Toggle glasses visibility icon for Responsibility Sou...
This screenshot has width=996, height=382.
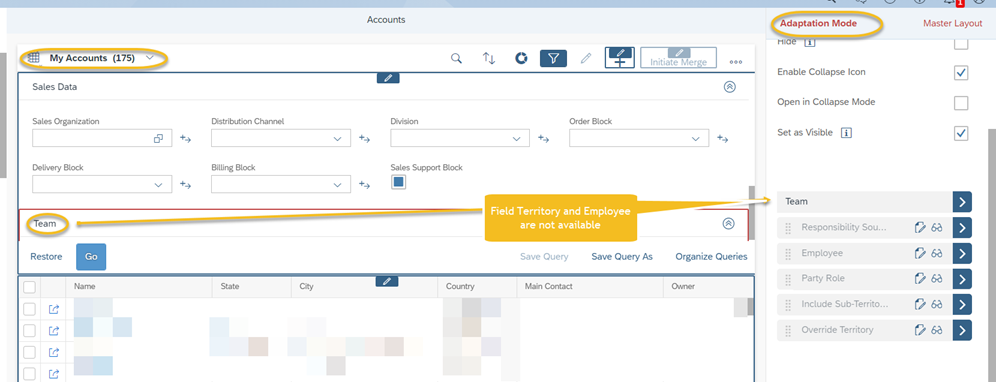click(x=936, y=228)
